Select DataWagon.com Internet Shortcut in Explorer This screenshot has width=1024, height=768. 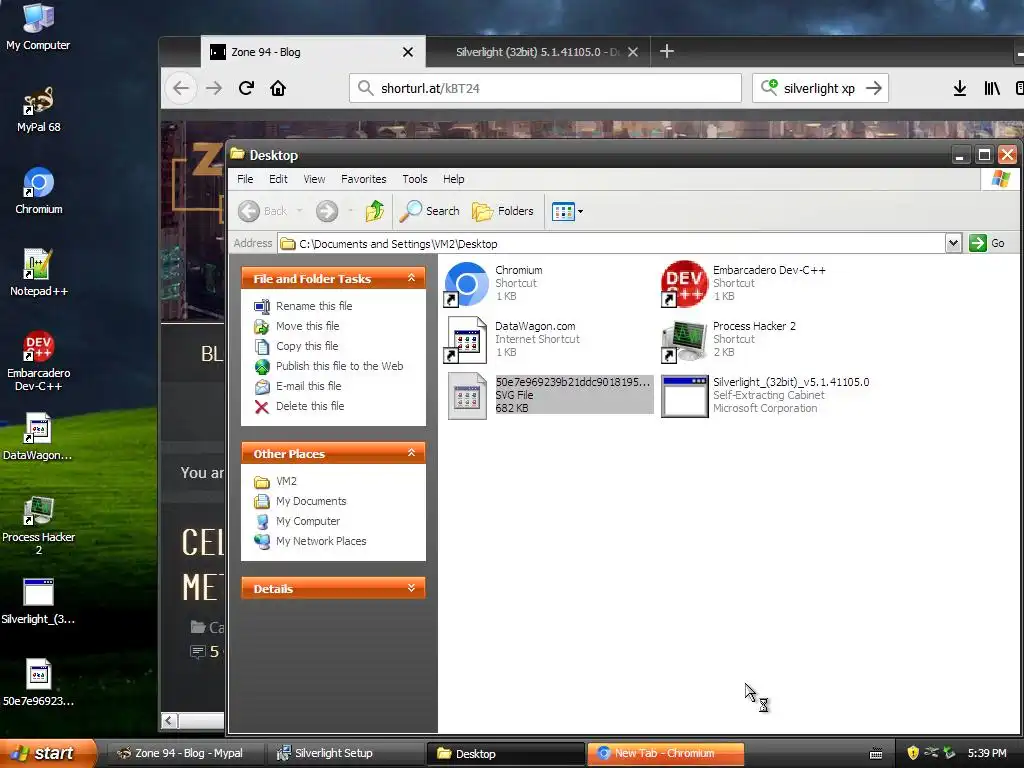[x=513, y=339]
